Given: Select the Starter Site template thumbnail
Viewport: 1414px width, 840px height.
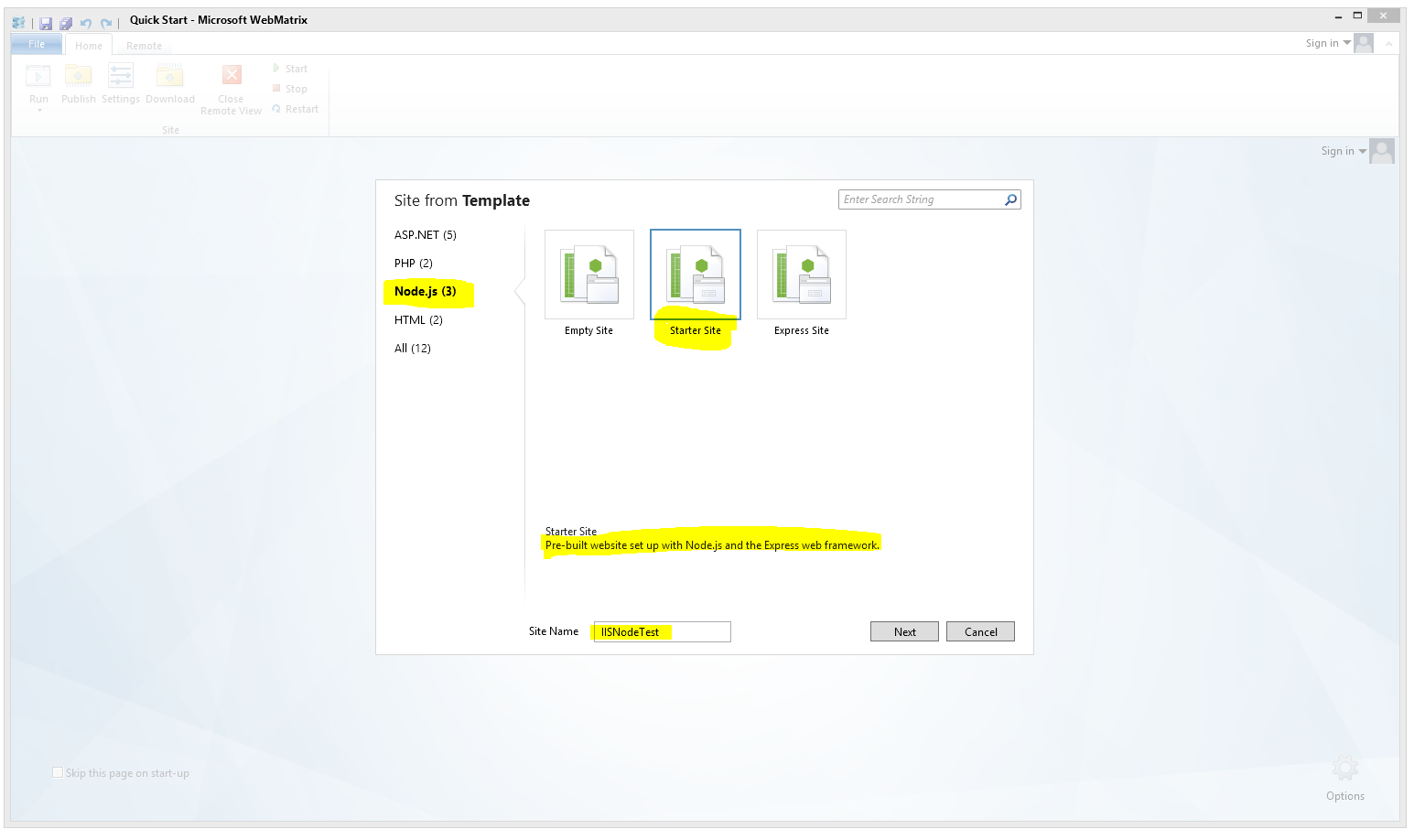Looking at the screenshot, I should pyautogui.click(x=696, y=275).
